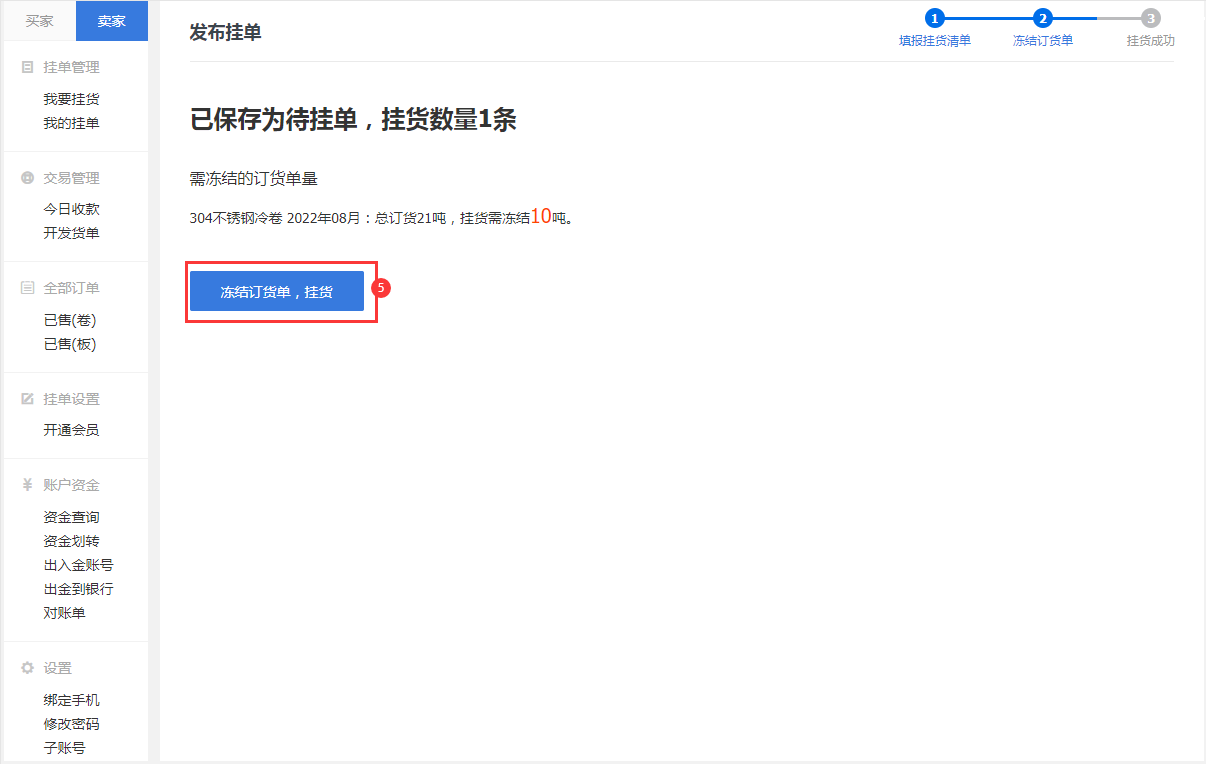Screen dimensions: 1206x764
Task: Open 子账号 setting
Action: pyautogui.click(x=64, y=748)
